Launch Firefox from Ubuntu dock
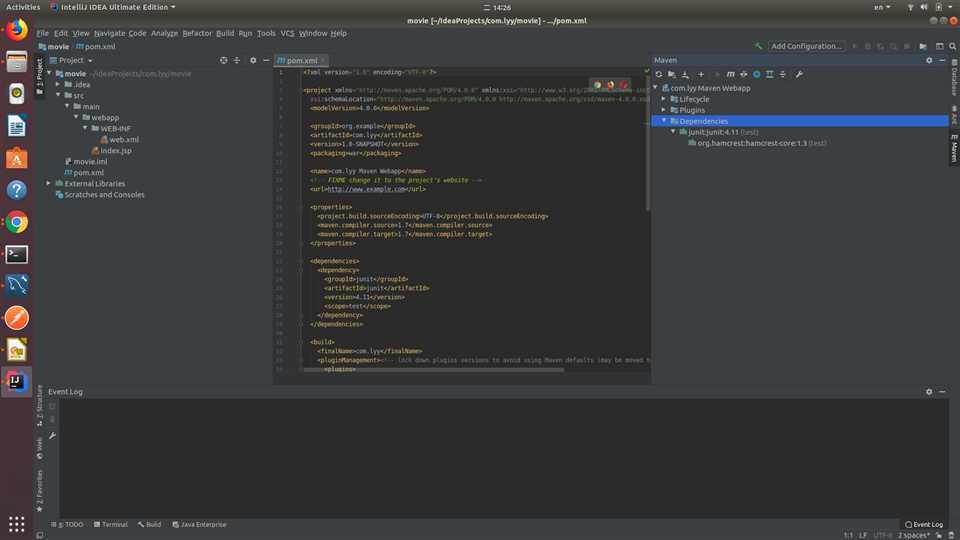960x540 pixels. point(17,29)
